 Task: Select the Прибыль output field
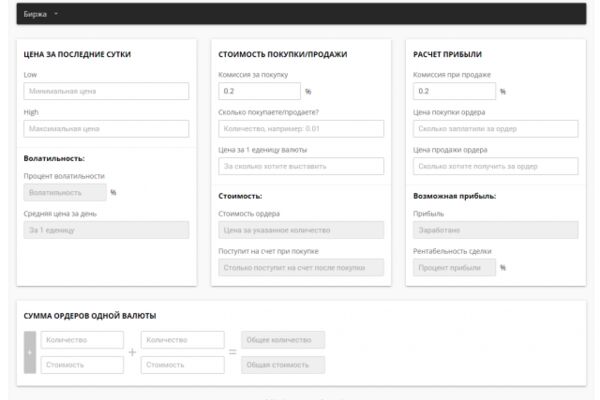496,230
